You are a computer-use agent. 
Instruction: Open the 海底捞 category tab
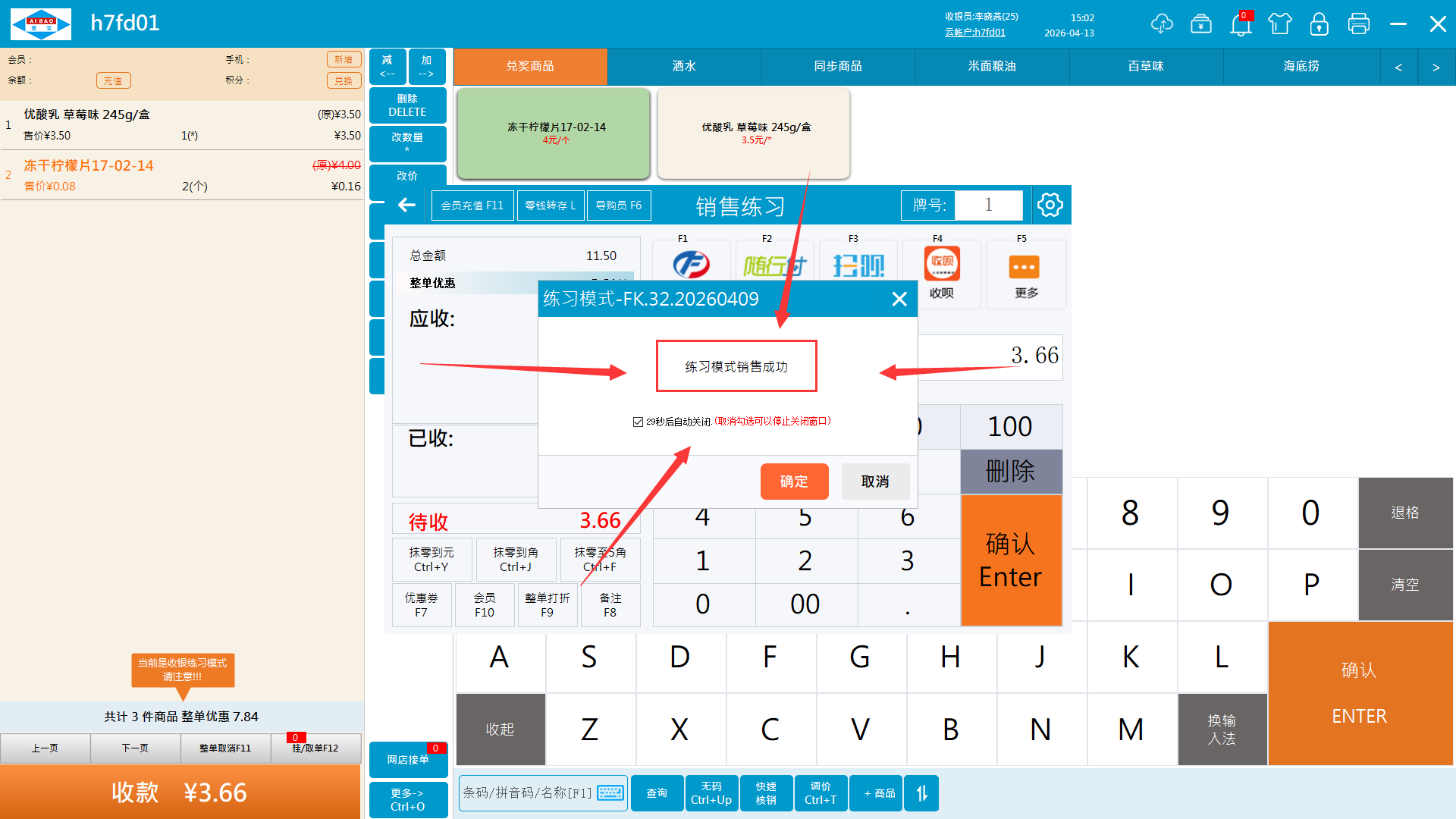point(1301,67)
